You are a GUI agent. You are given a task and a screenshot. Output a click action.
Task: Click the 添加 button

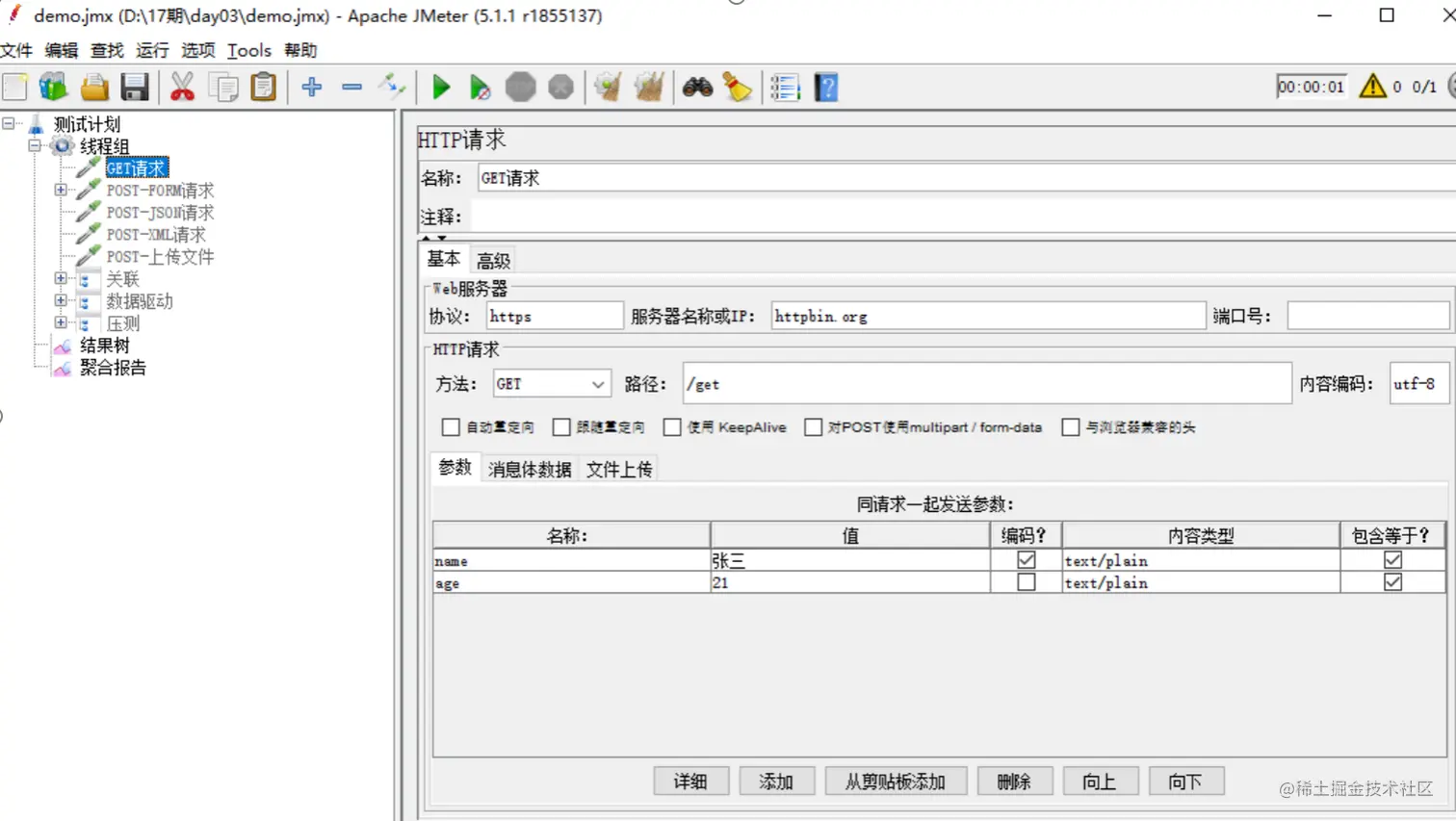click(x=776, y=782)
